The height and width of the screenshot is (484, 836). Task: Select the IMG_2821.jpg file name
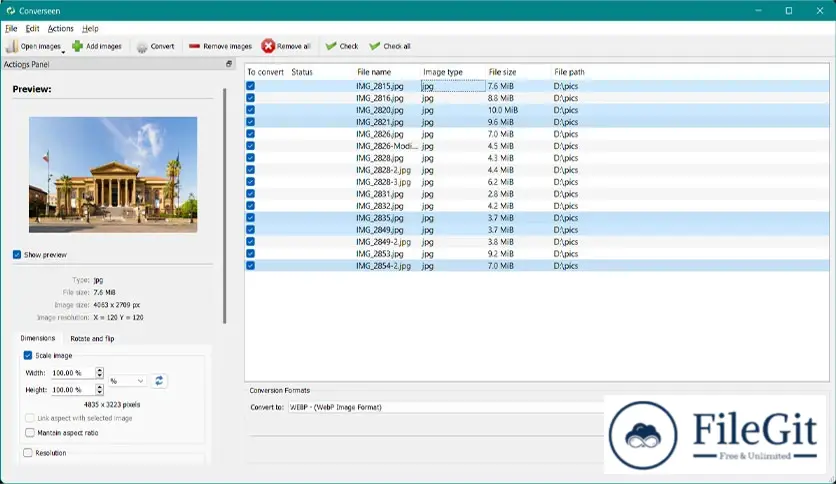tap(380, 122)
